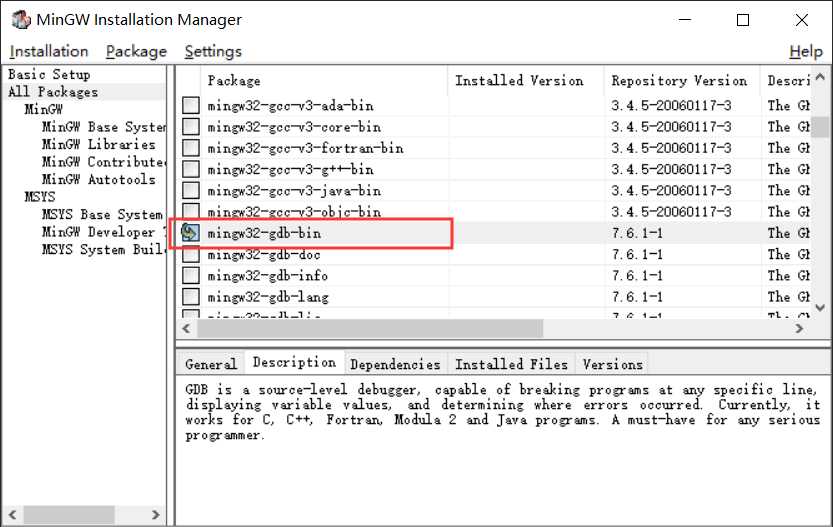Maximize the MinGW Installation Manager window
Viewport: 833px width, 527px height.
(743, 20)
